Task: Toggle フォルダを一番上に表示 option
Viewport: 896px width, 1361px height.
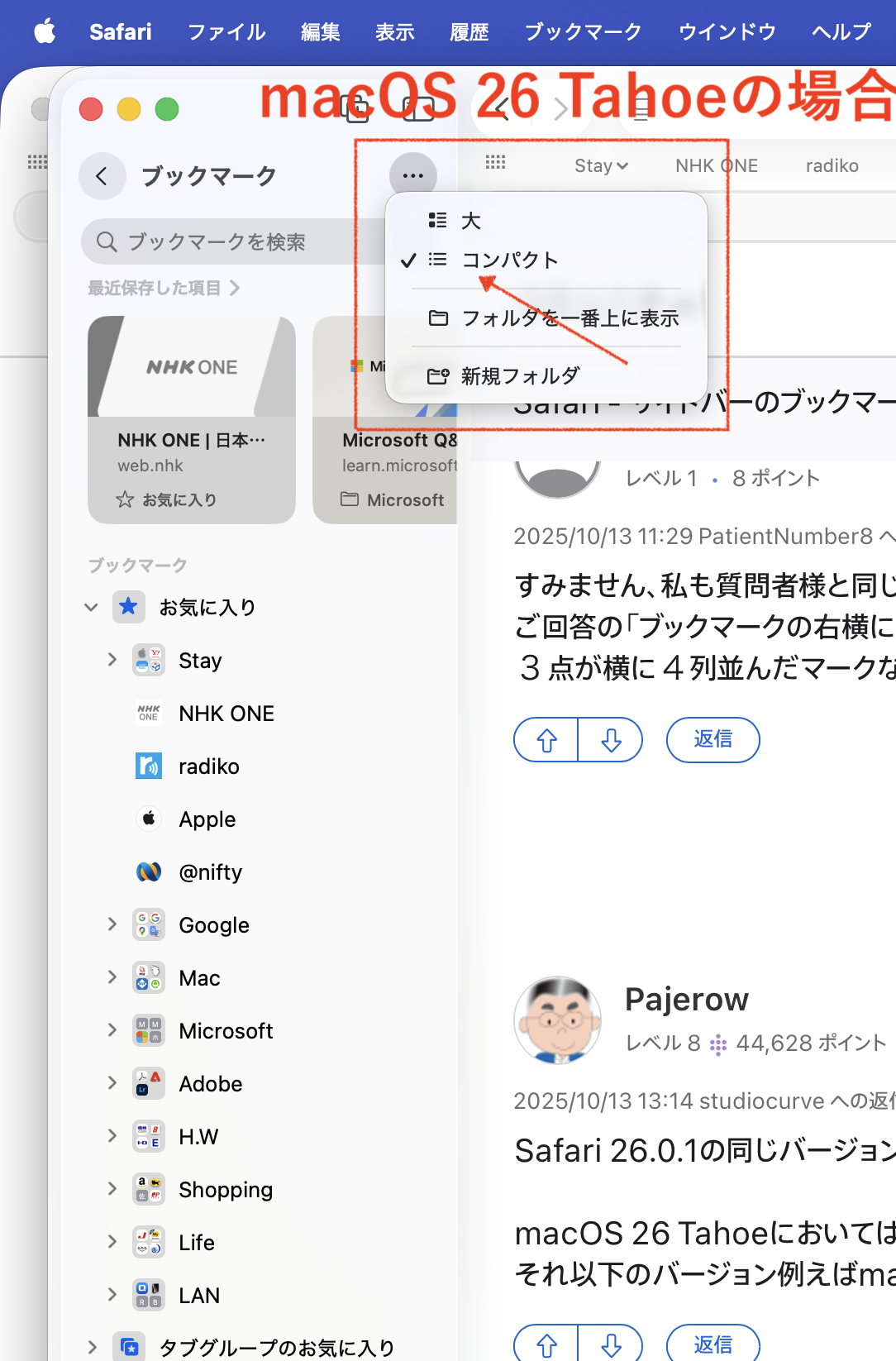Action: coord(546,318)
